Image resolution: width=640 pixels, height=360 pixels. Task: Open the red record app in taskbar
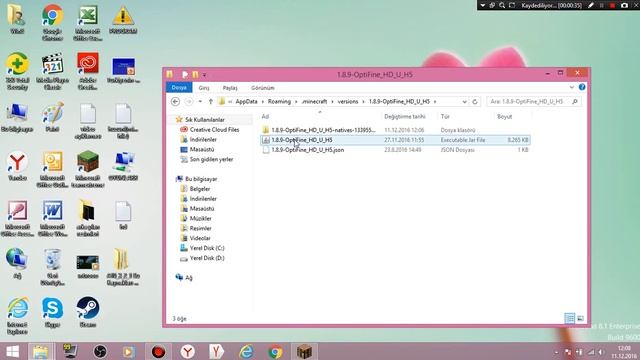click(158, 351)
